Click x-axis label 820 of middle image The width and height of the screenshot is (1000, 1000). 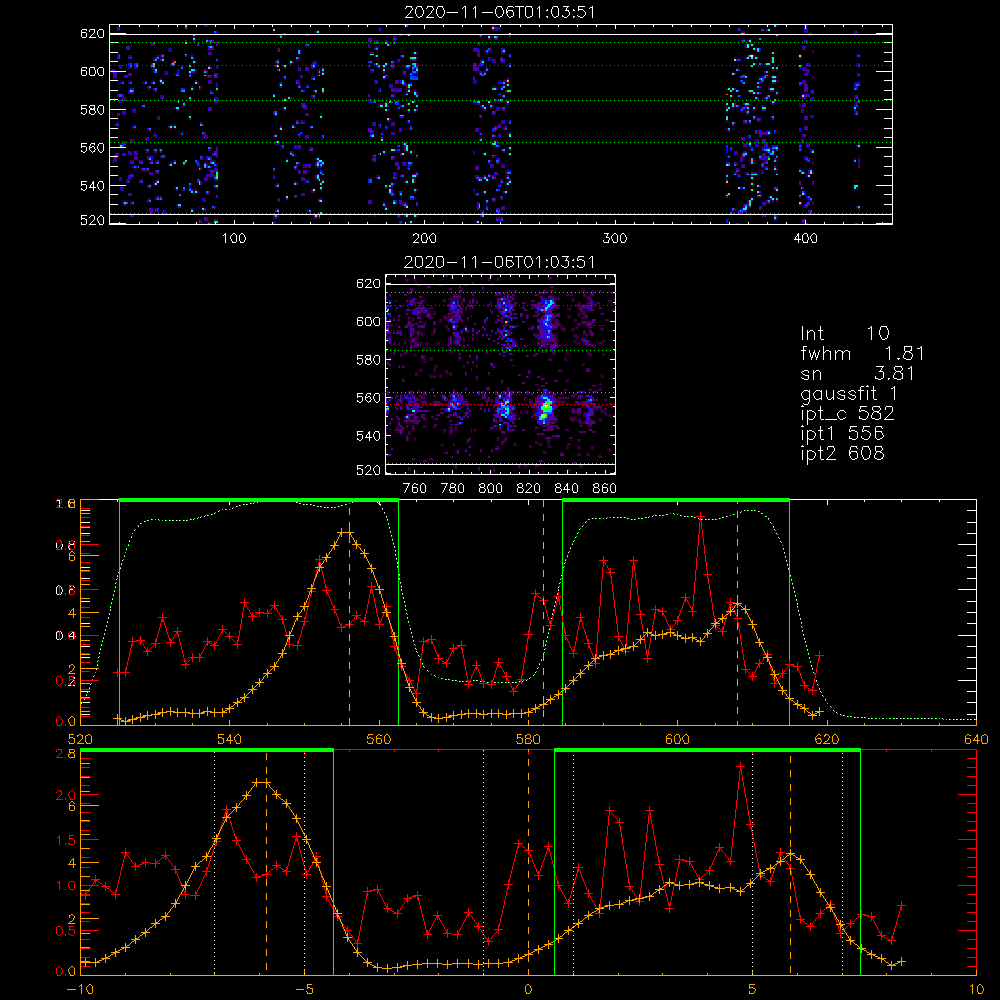528,489
